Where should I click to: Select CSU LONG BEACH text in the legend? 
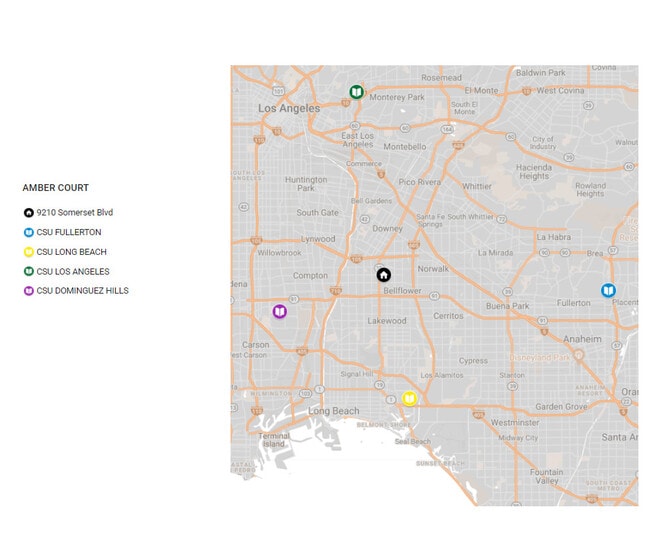[x=72, y=252]
